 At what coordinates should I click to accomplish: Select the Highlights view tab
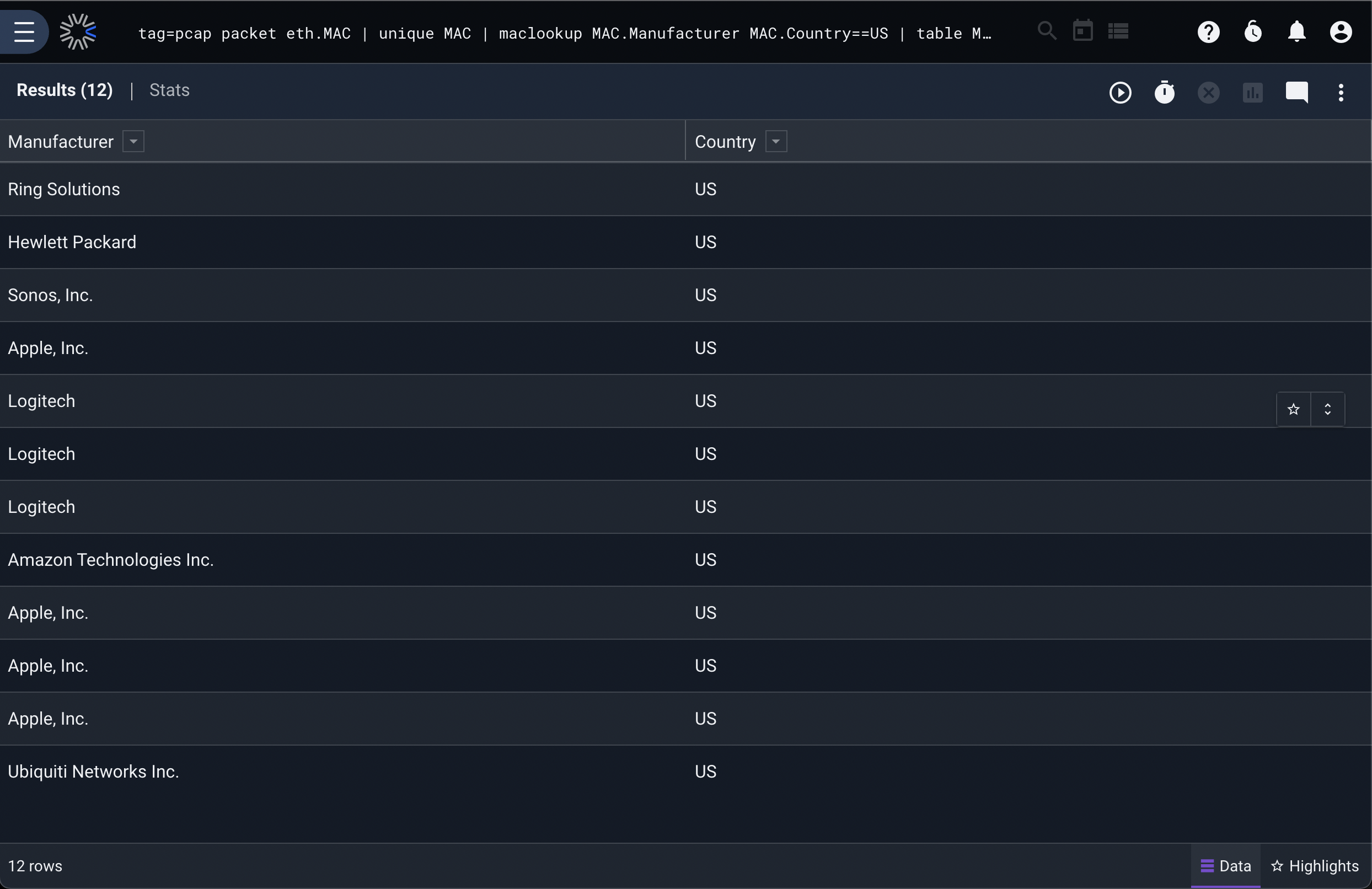(x=1315, y=866)
